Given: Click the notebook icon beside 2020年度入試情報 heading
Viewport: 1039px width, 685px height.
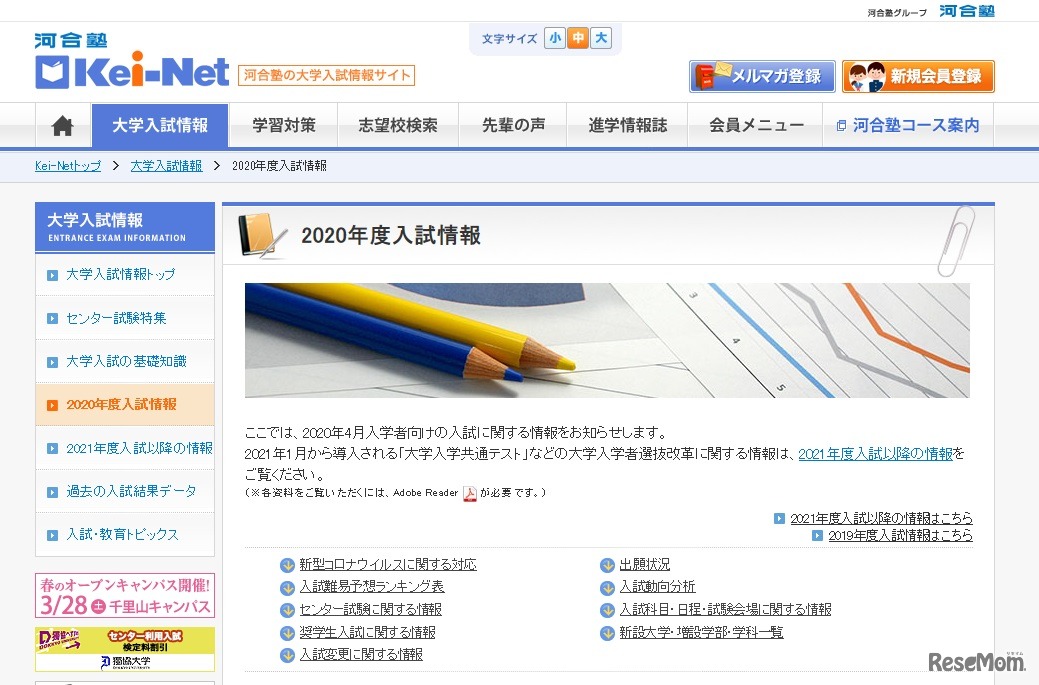Looking at the screenshot, I should click(x=262, y=231).
